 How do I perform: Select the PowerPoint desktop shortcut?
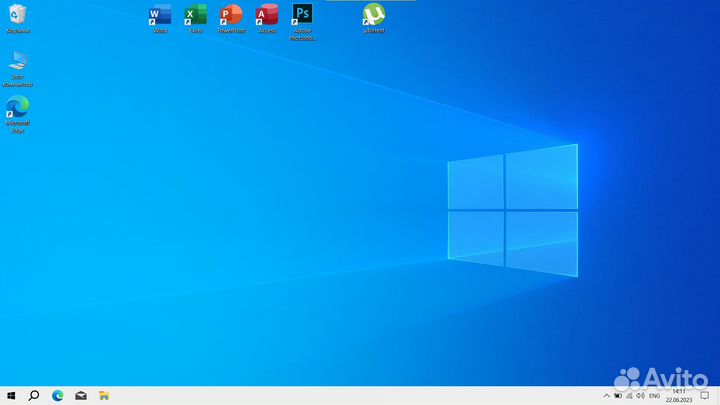pyautogui.click(x=231, y=18)
